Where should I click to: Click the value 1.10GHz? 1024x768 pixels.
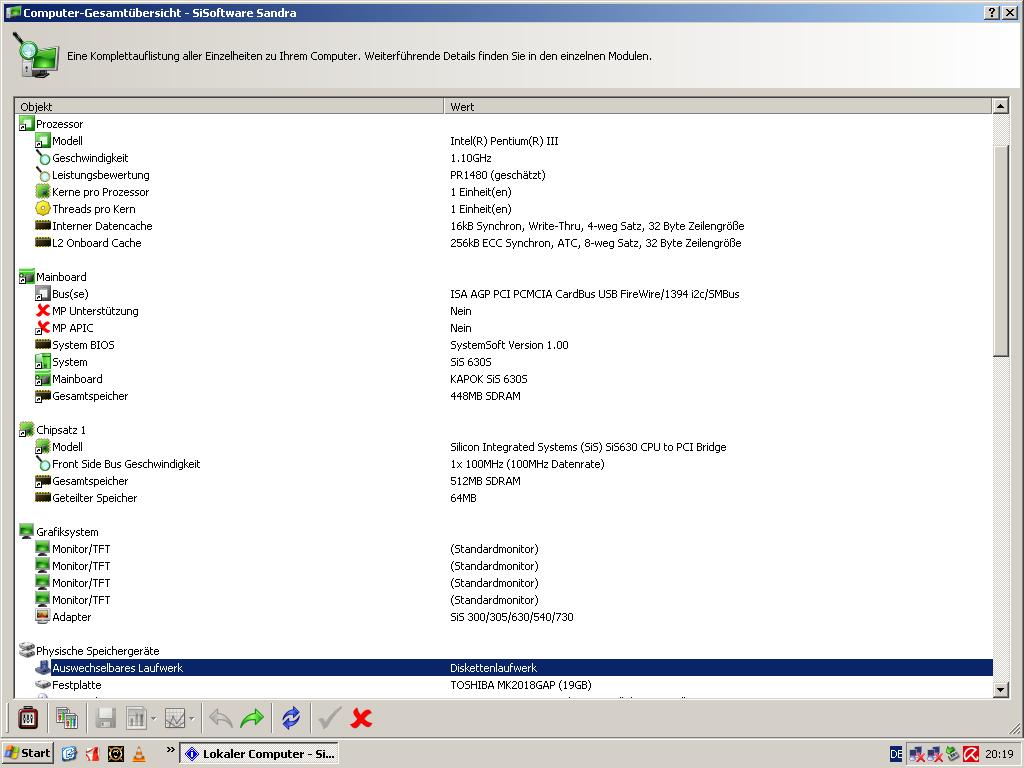pos(470,157)
